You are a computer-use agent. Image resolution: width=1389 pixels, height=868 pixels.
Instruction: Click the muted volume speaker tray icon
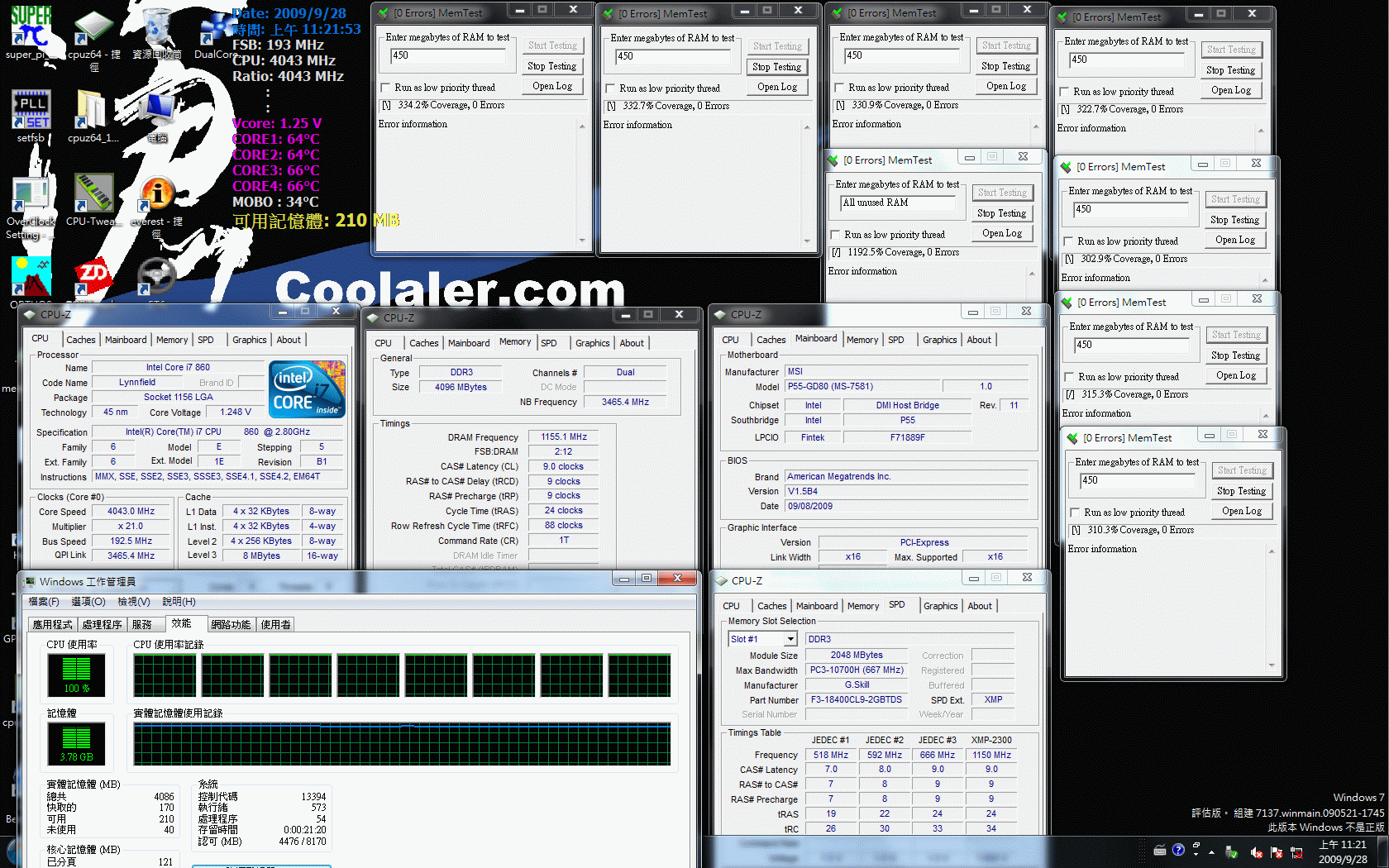pyautogui.click(x=1255, y=852)
